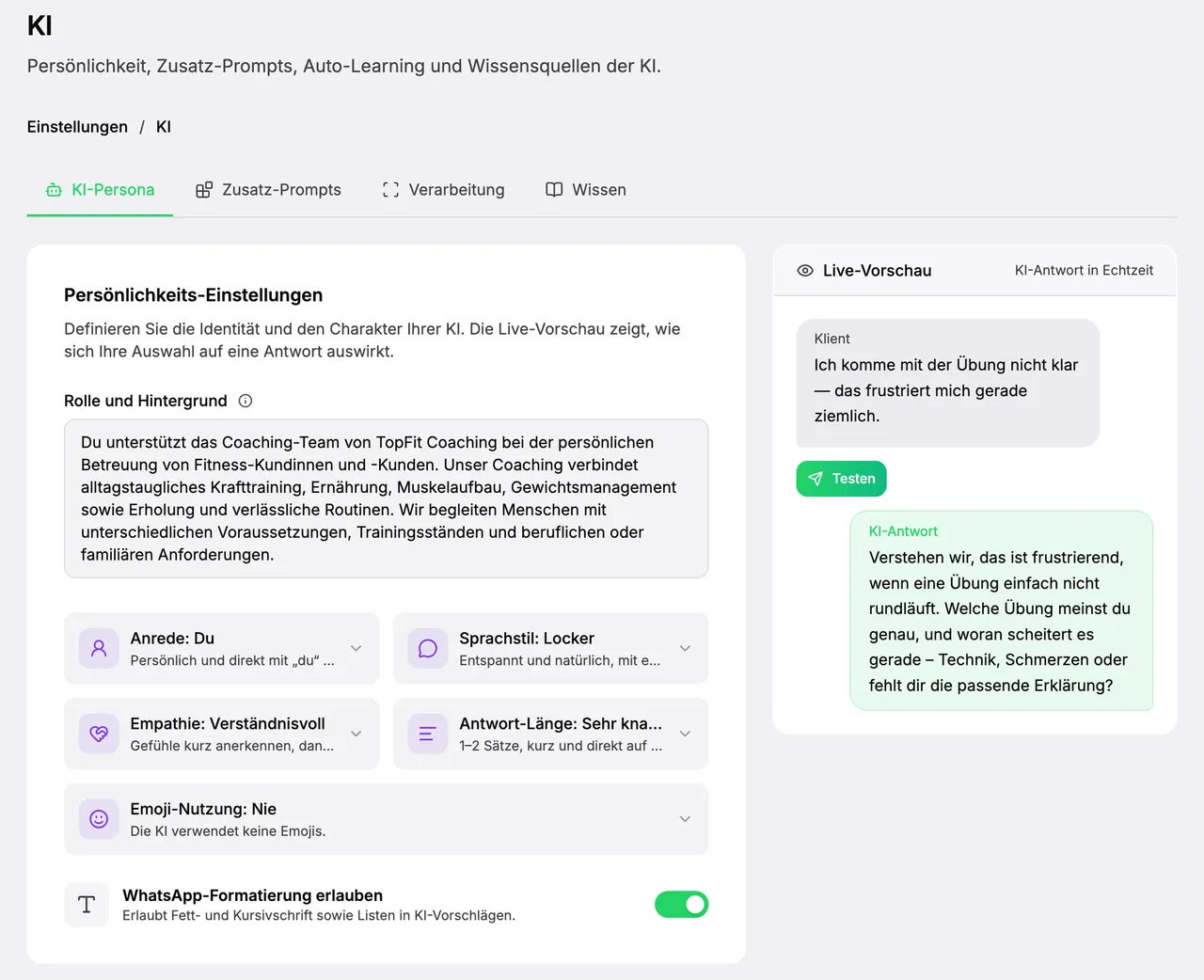The image size is (1204, 980).
Task: Click the heart icon on the Empathie card
Action: [x=99, y=734]
